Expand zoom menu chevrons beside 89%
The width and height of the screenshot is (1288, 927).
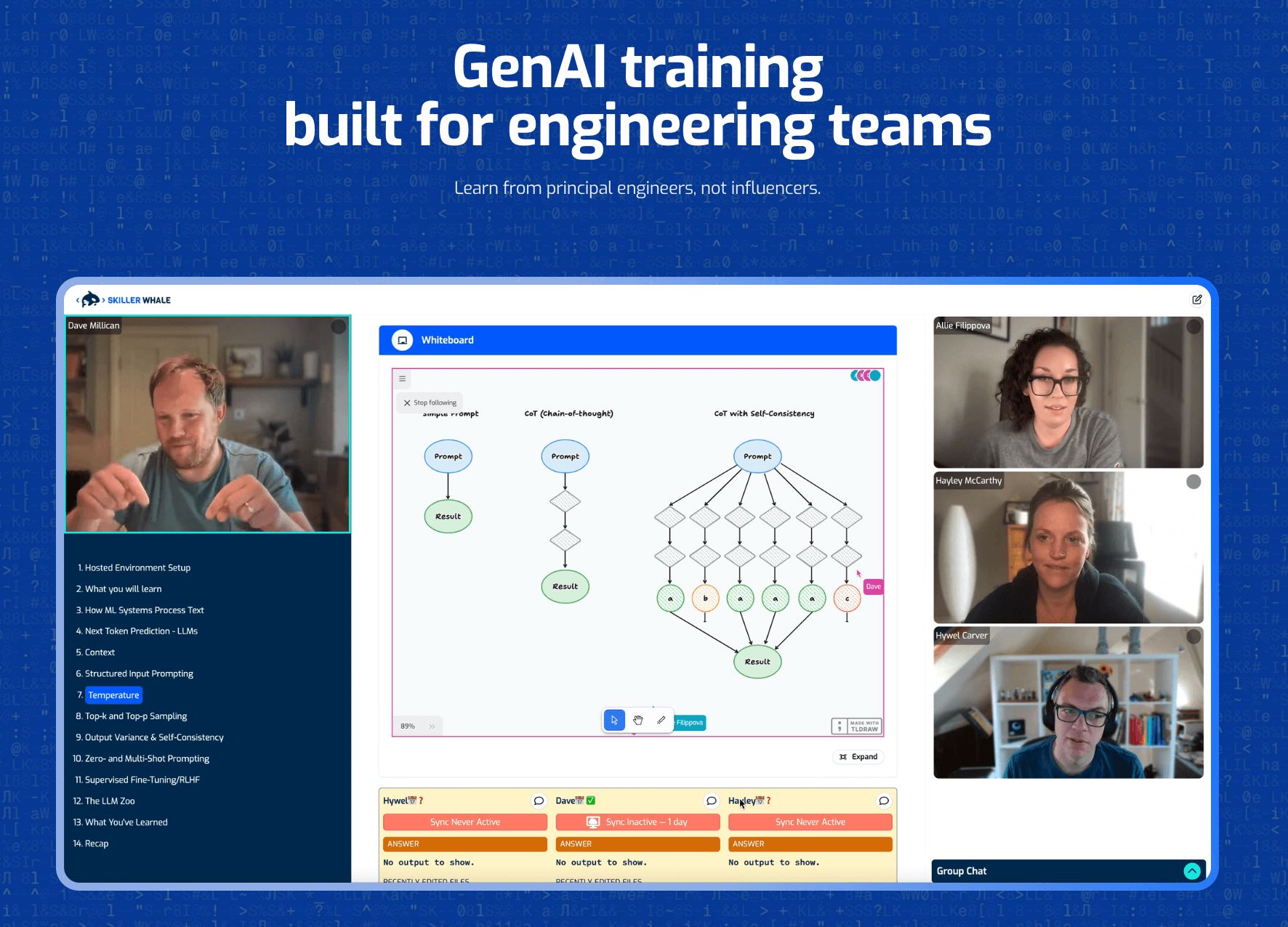(x=432, y=726)
